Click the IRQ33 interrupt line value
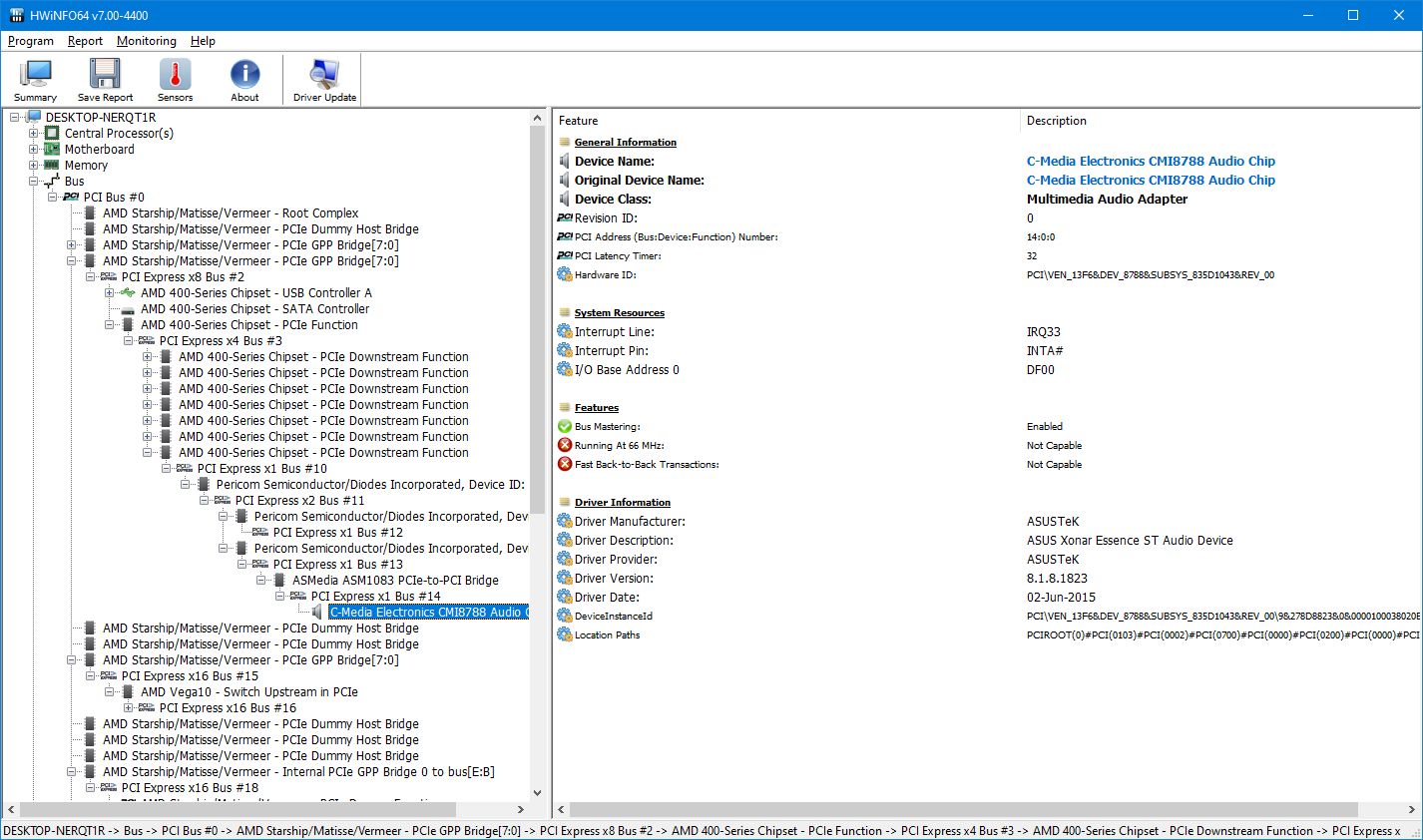This screenshot has height=840, width=1423. click(1044, 332)
